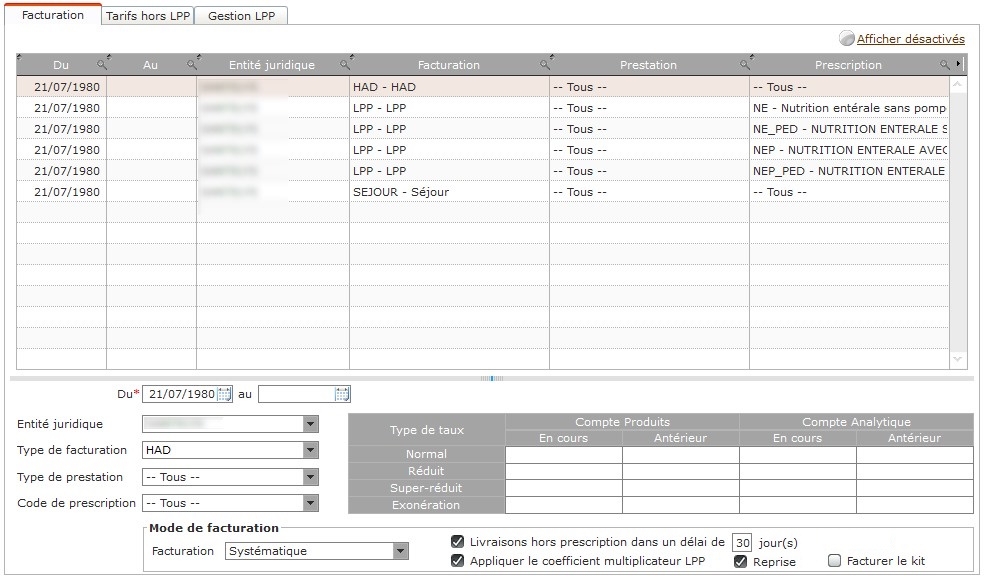Viewport: 984px width, 579px height.
Task: Click the Exonération Compte Analytique Antérieur cell
Action: point(915,505)
